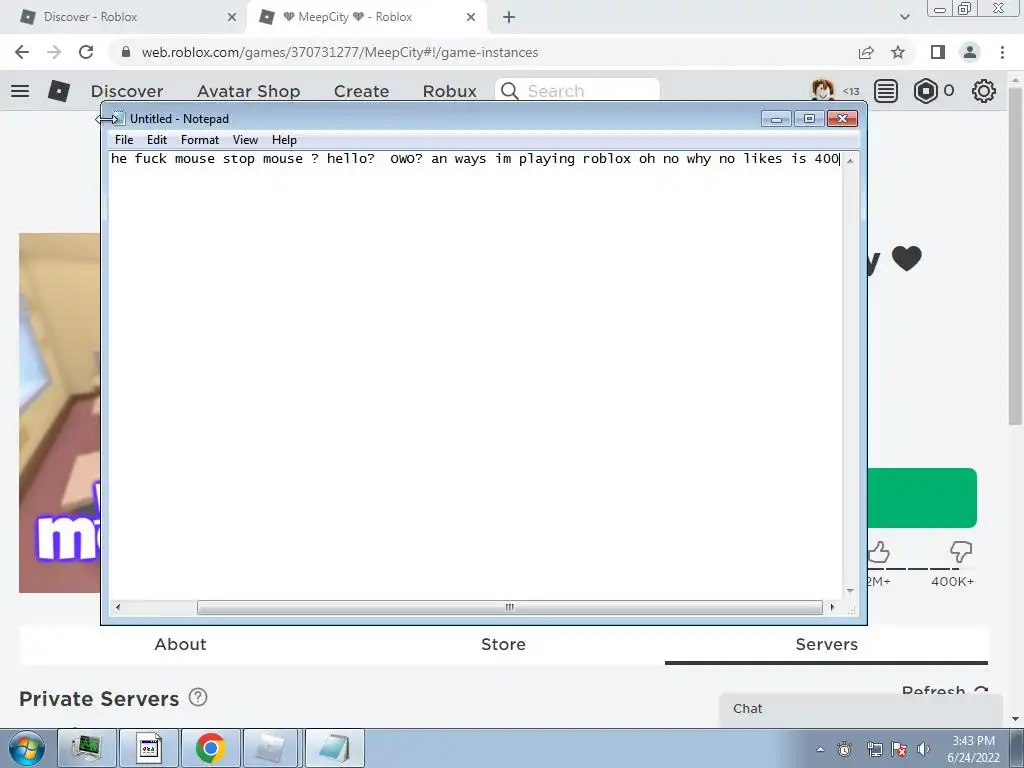Open the Chat panel header
Viewport: 1024px width, 768px height.
[x=861, y=709]
